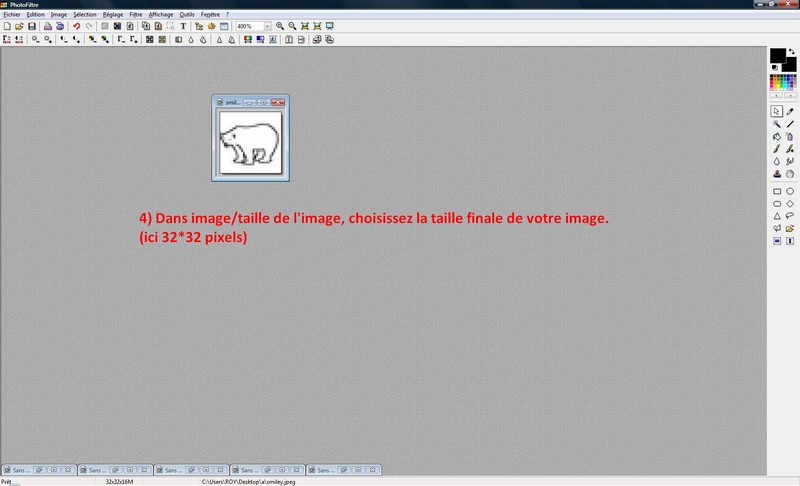This screenshot has width=800, height=486.
Task: Select the Paint bucket fill tool
Action: 777,137
